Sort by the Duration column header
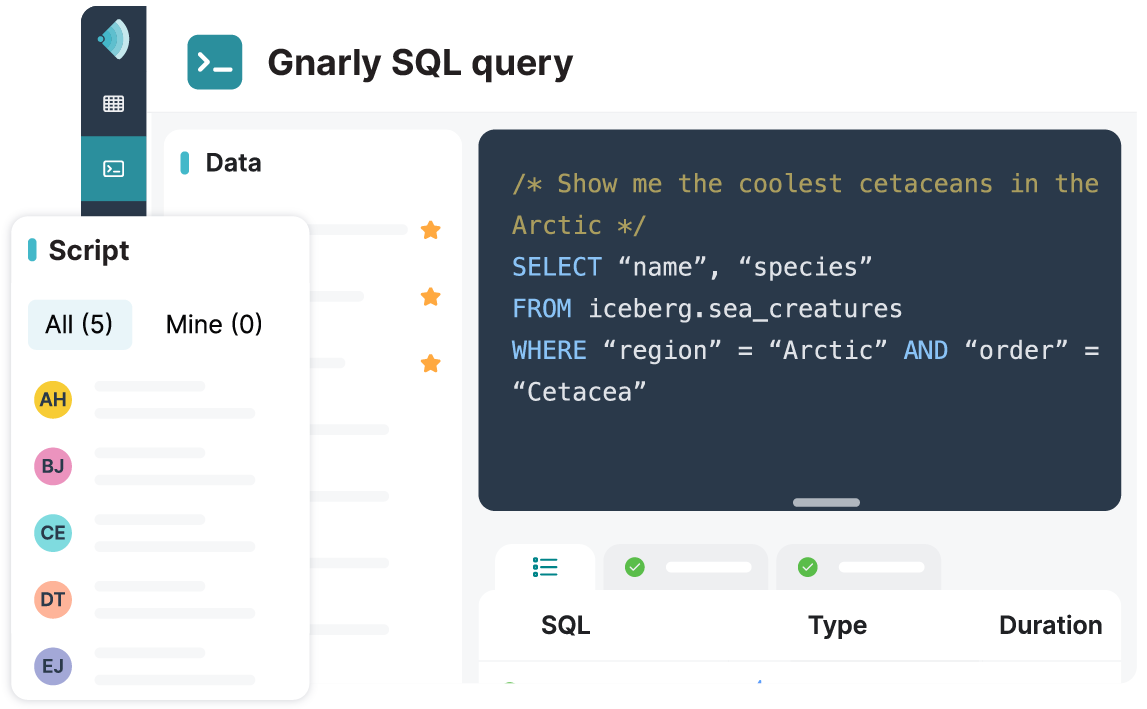Viewport: 1147px width, 709px height. 1050,626
